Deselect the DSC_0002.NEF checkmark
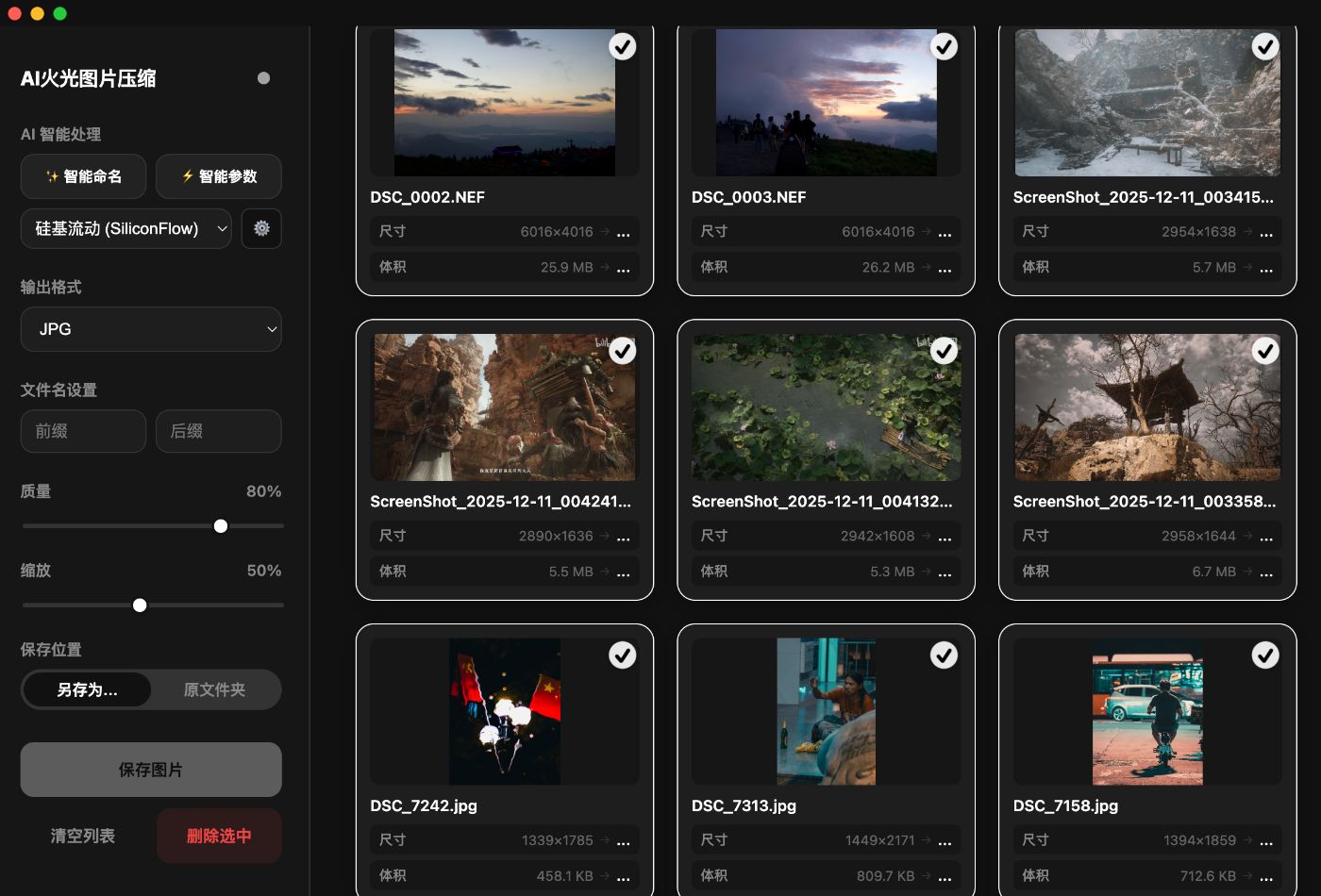This screenshot has height=896, width=1321. (622, 46)
